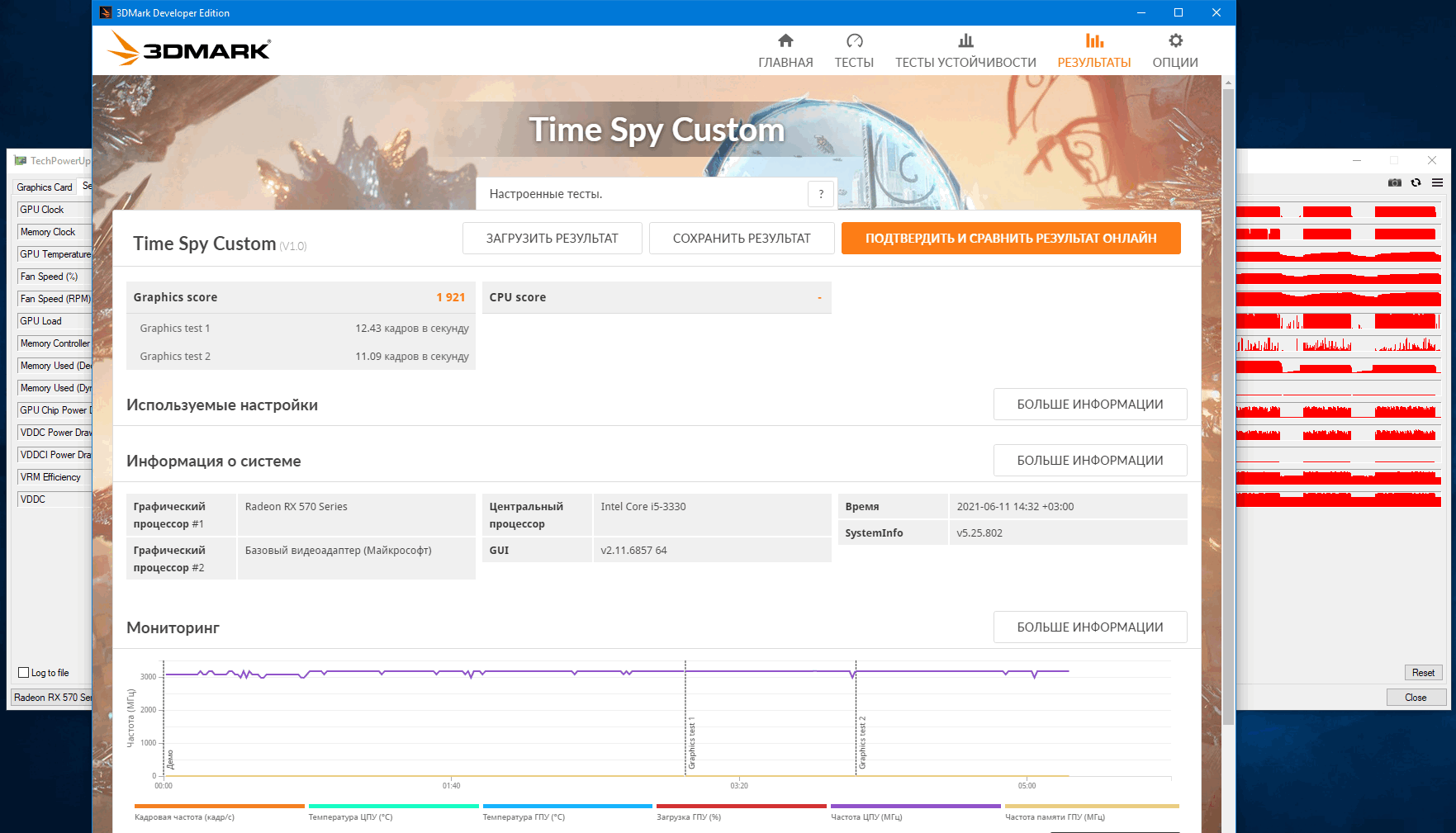Click the timestamp 2021-06-11 14:32 value

tap(1015, 507)
